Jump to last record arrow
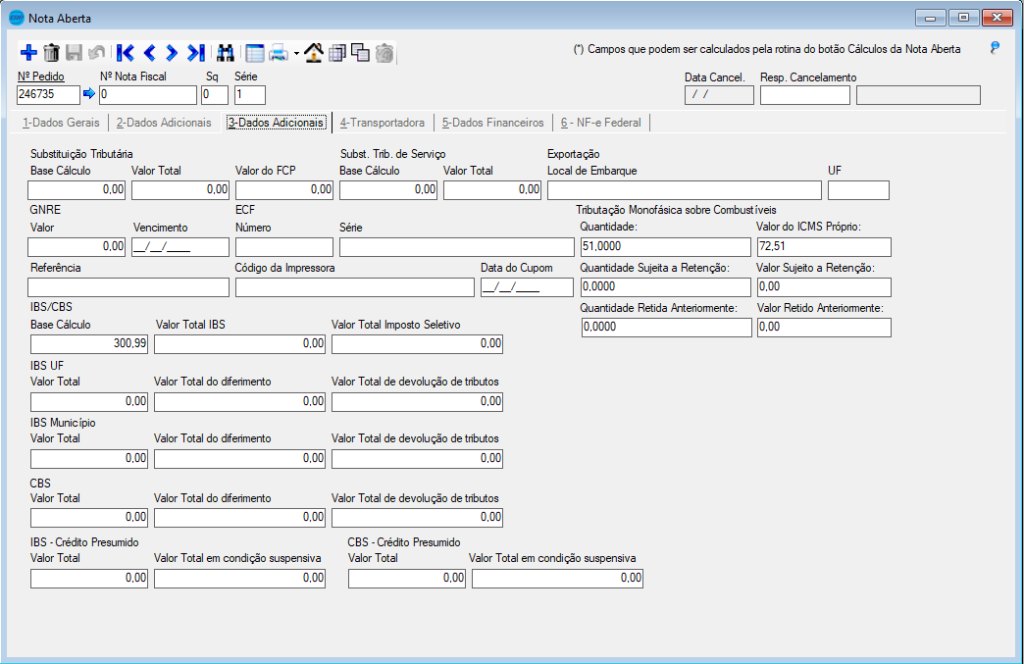The height and width of the screenshot is (664, 1024). 196,53
